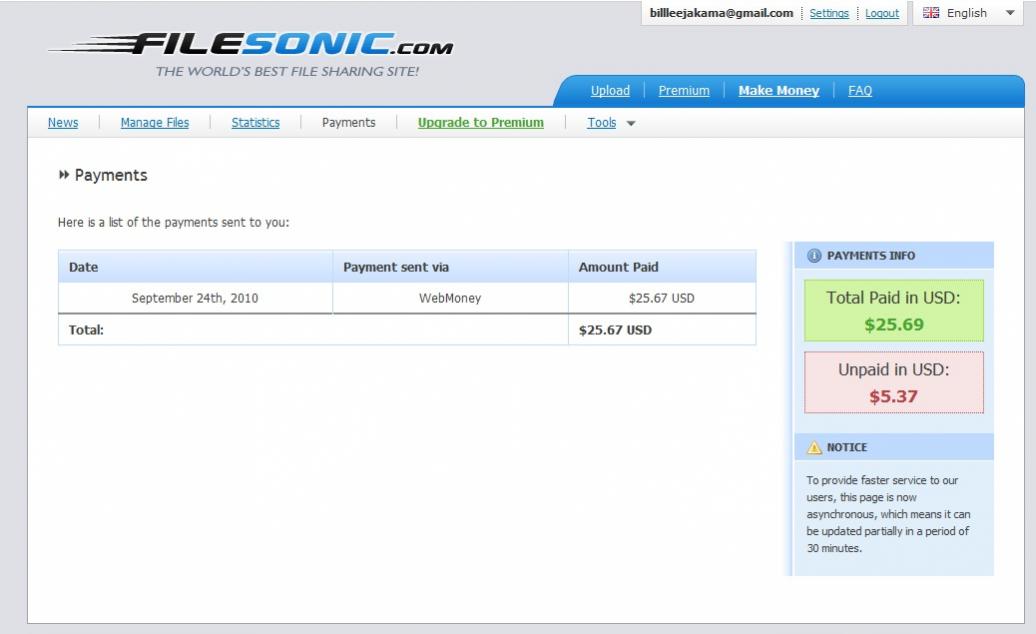Select the September 24th, 2010 cell
The width and height of the screenshot is (1036, 634).
point(195,298)
